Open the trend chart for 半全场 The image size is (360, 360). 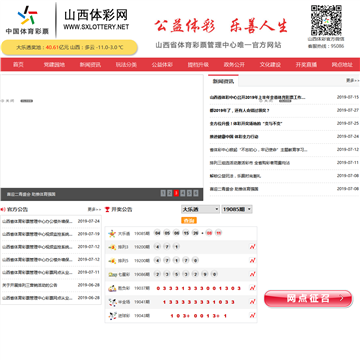click(252, 301)
